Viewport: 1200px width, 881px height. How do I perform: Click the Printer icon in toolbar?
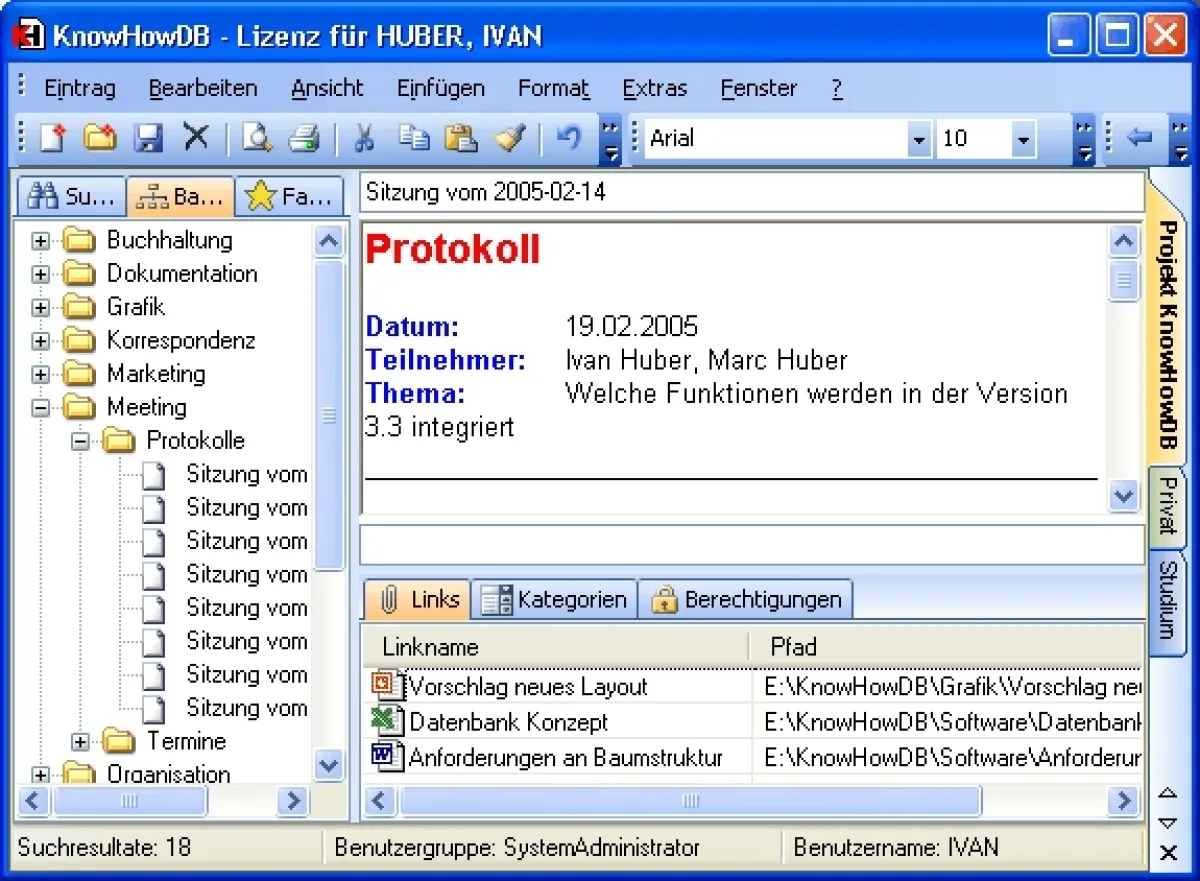coord(304,138)
